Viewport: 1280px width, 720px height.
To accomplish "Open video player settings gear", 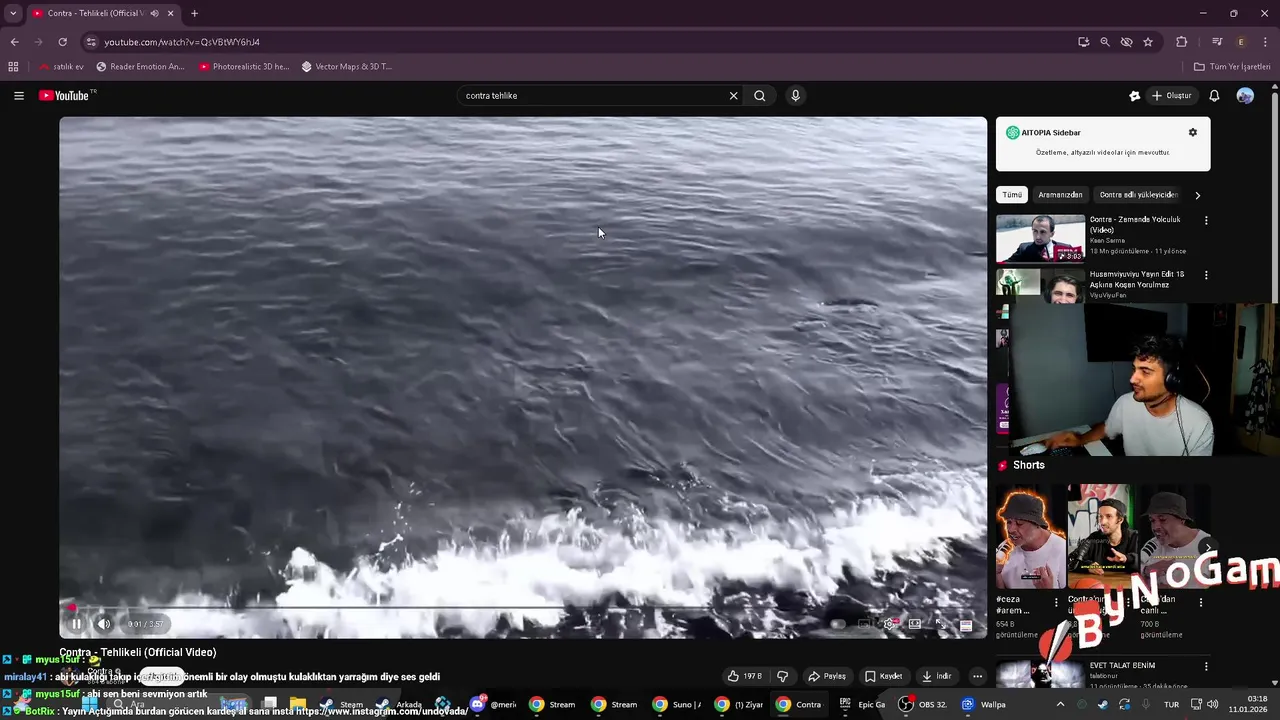I will click(889, 624).
